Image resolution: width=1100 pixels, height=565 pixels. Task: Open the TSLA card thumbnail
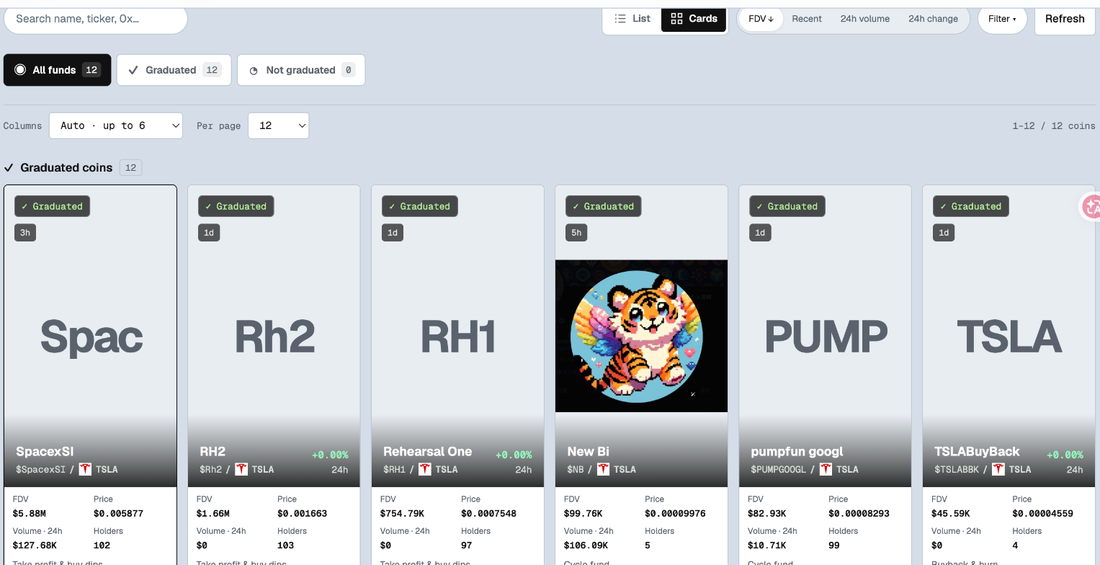1009,336
